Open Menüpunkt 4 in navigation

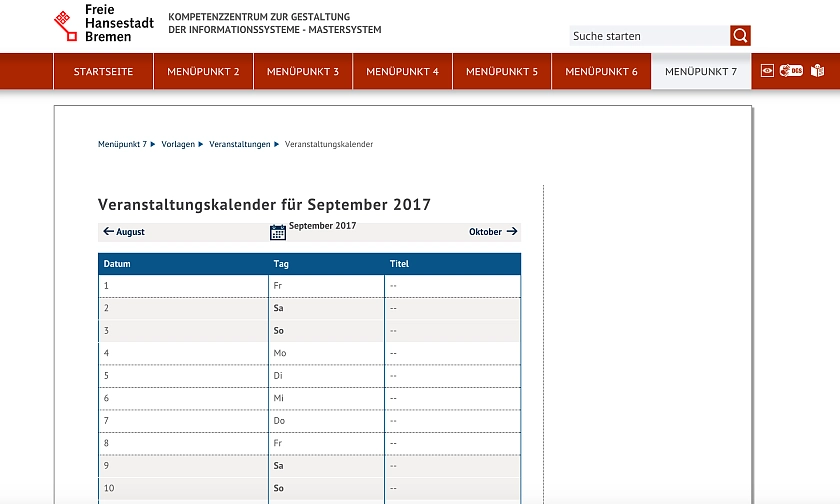(402, 71)
